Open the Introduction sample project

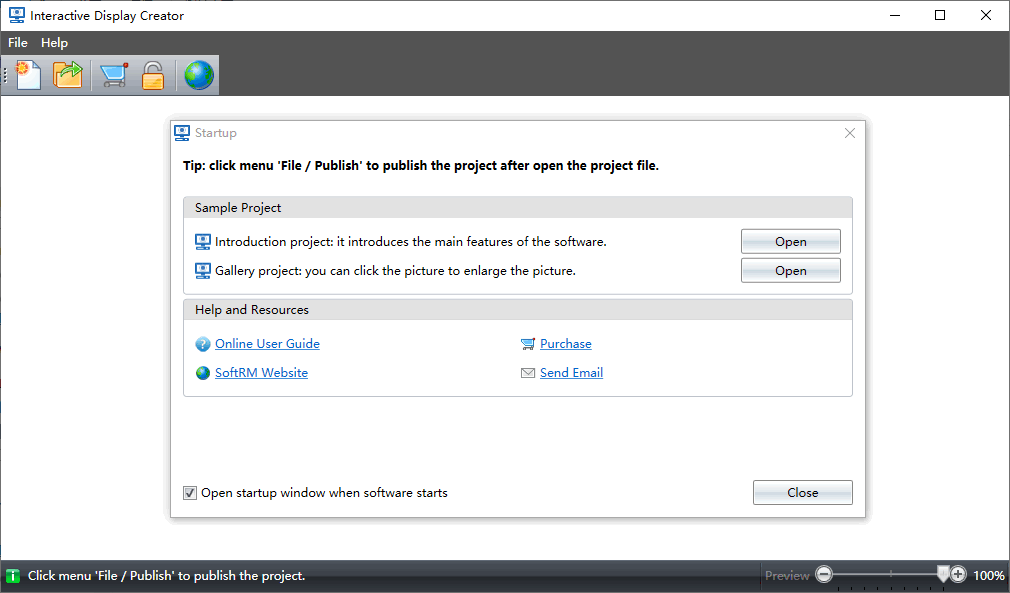(790, 242)
